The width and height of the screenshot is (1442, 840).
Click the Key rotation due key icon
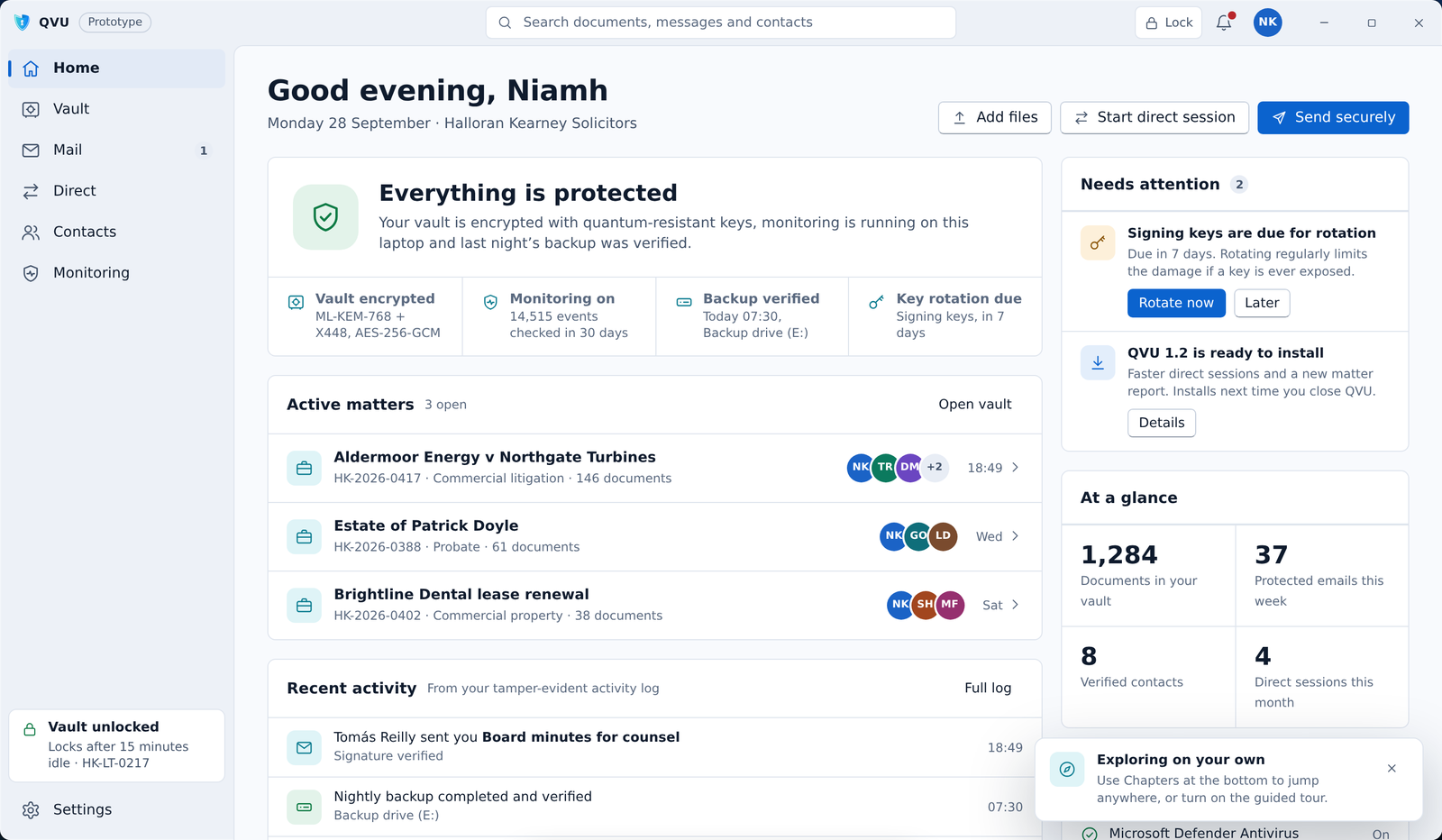(x=876, y=303)
